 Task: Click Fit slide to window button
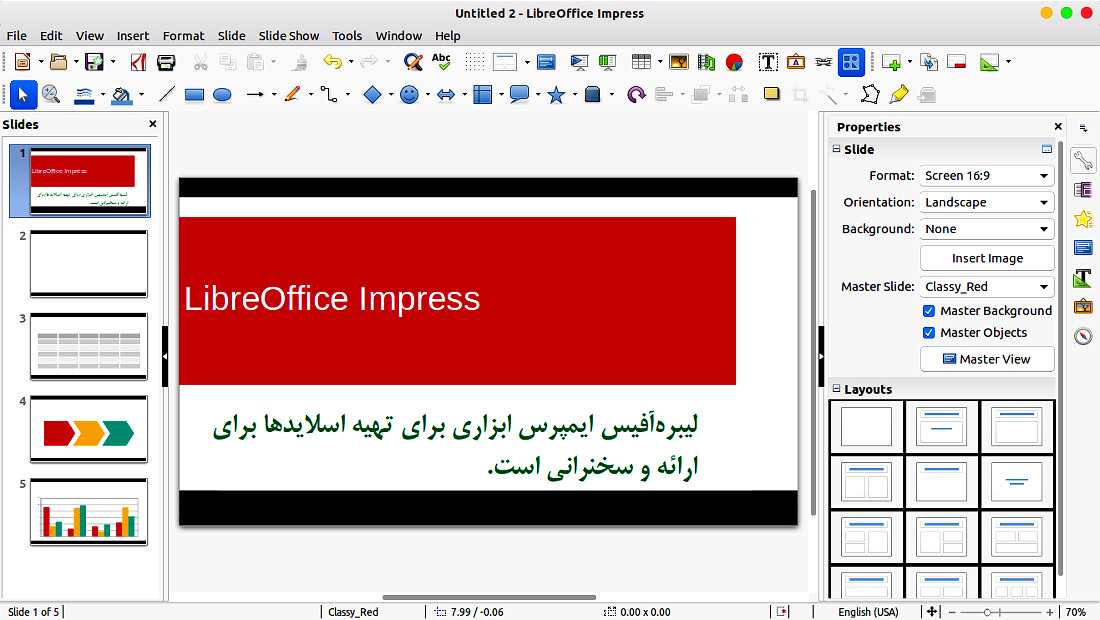pyautogui.click(x=932, y=612)
